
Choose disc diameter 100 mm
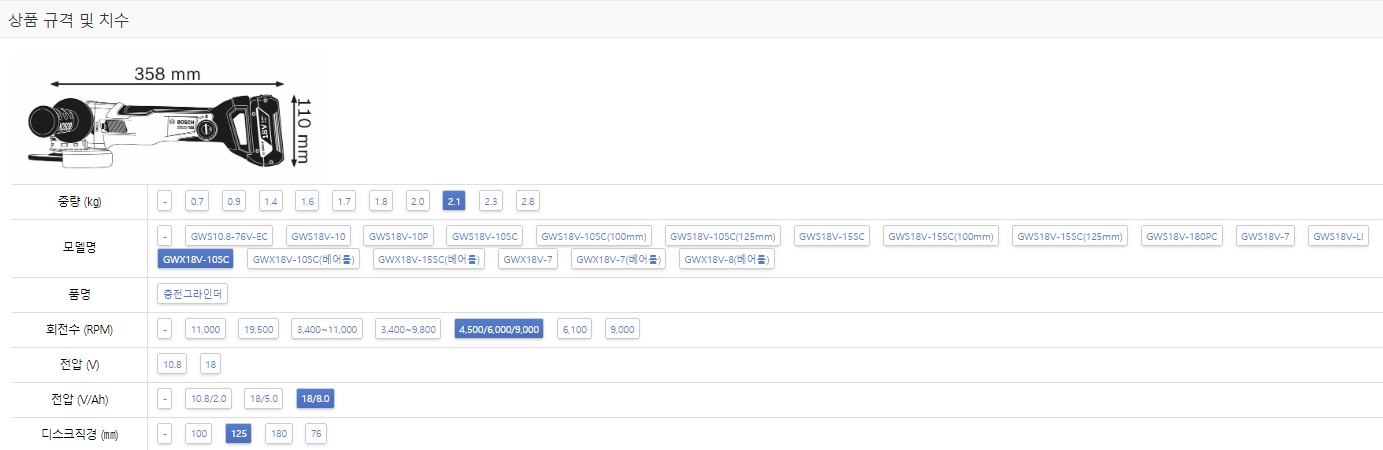199,434
